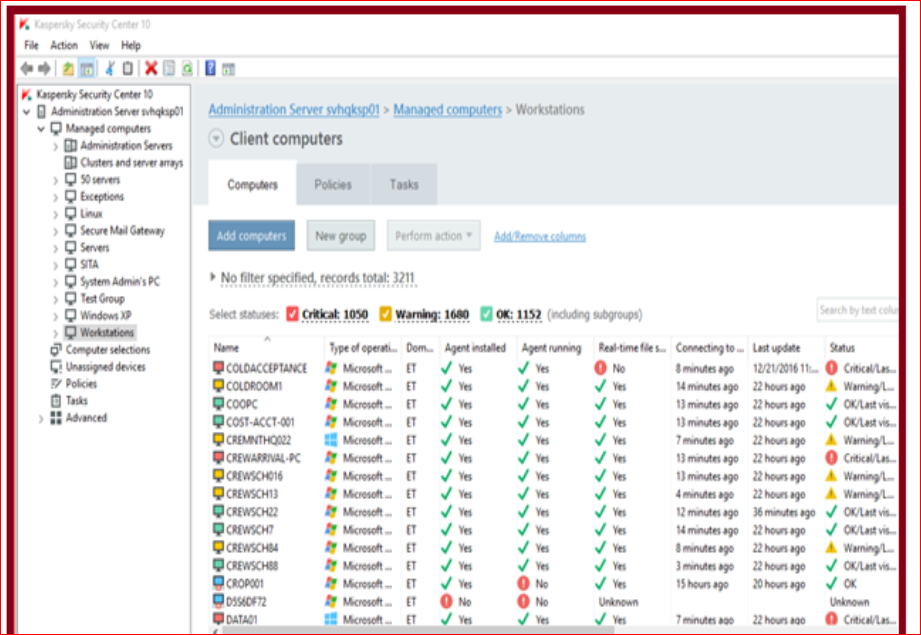Click the Add computers button
The height and width of the screenshot is (635, 921).
(x=251, y=236)
